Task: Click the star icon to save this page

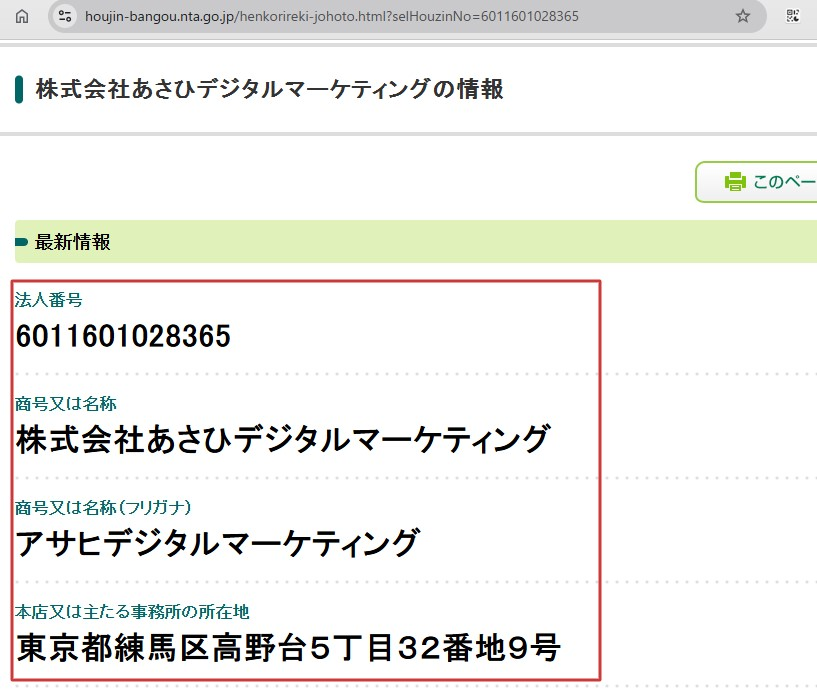Action: (x=741, y=17)
